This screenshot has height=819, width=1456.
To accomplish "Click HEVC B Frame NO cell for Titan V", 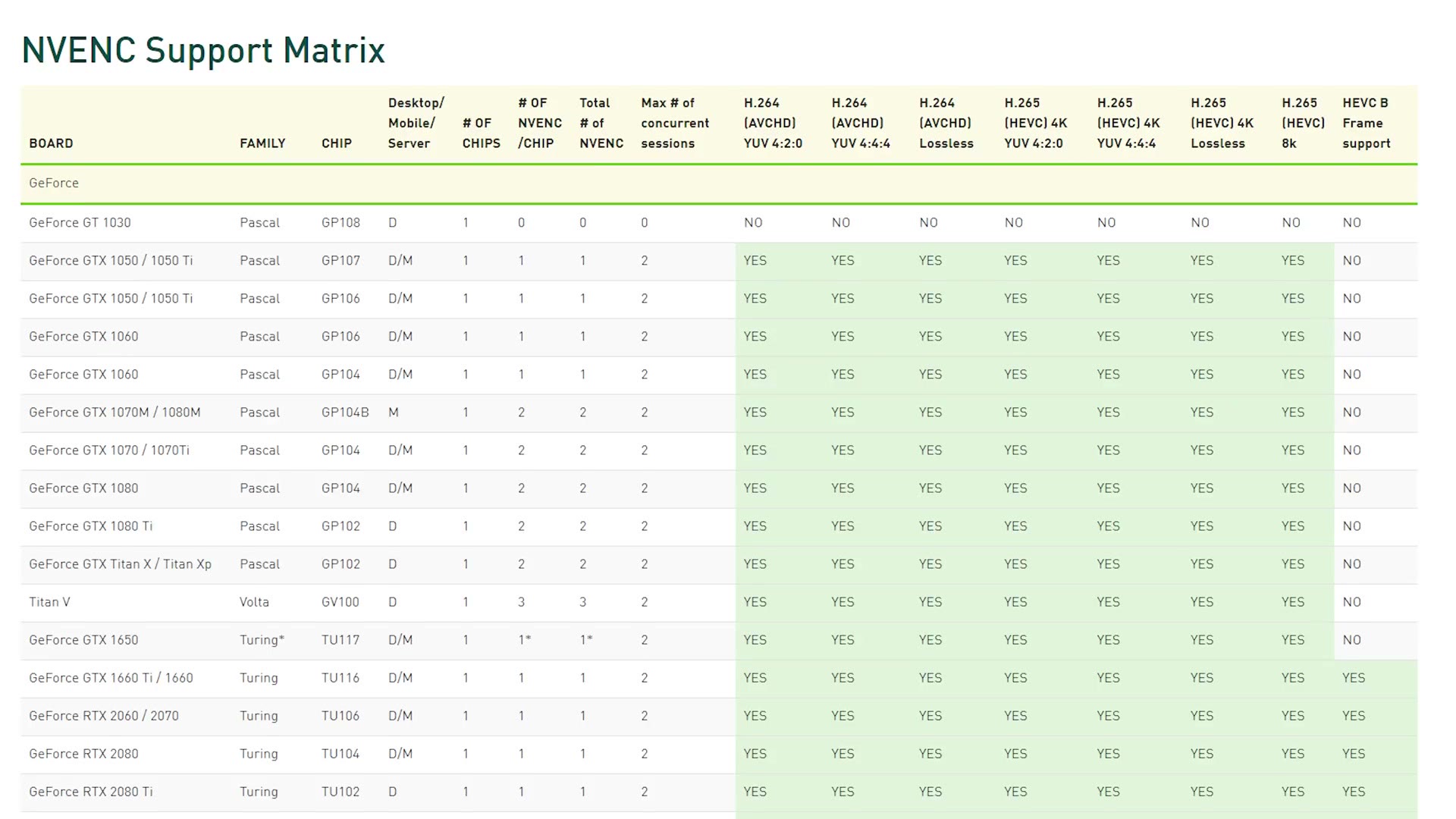I will [x=1351, y=601].
